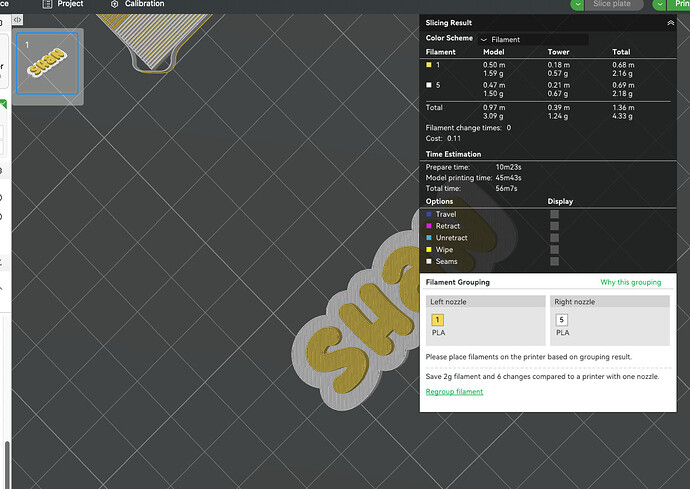
Task: Click the Cost 0.11 text
Action: [443, 139]
